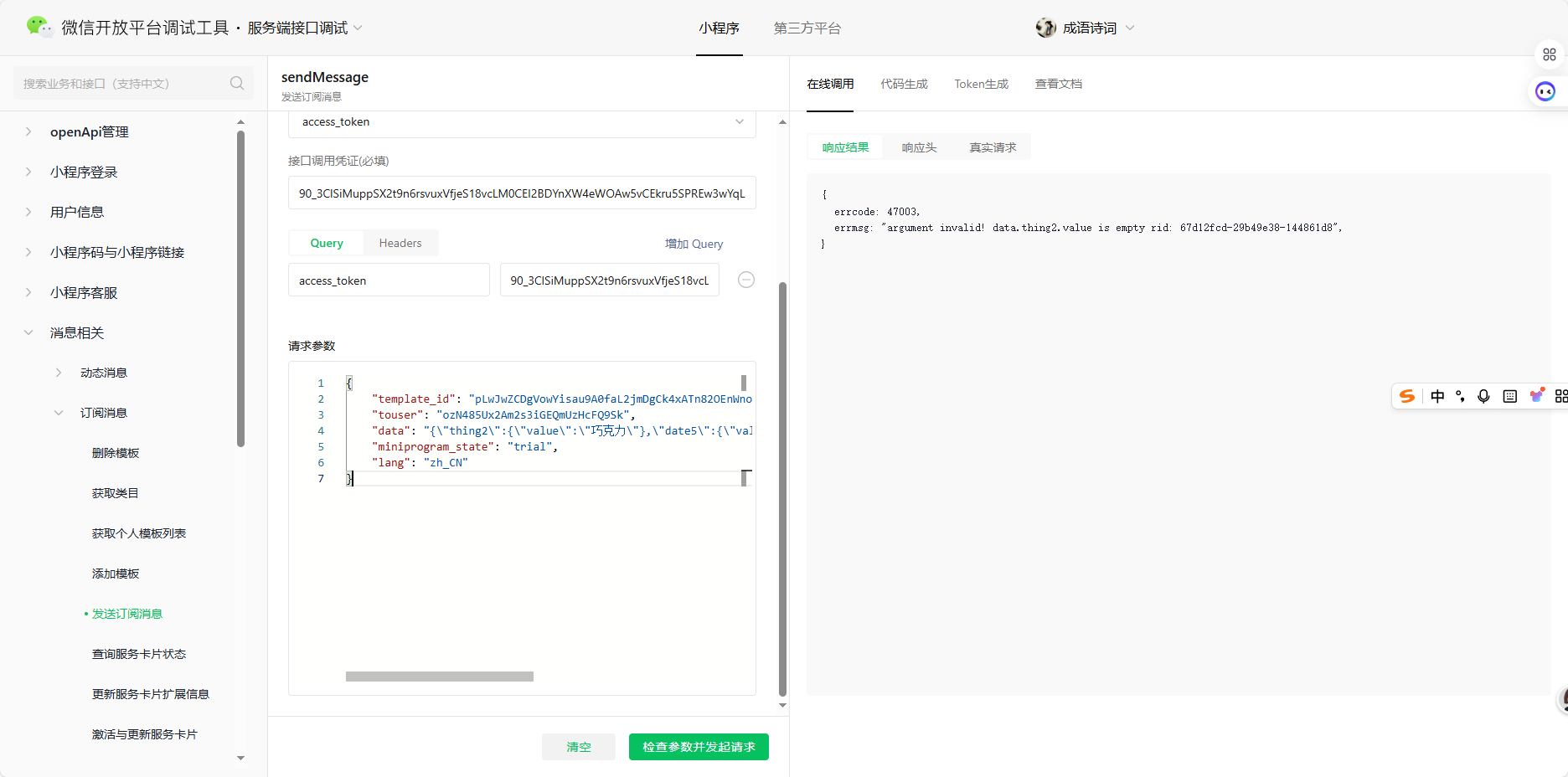The width and height of the screenshot is (1568, 777).
Task: Click the access_token query key field
Action: click(389, 280)
